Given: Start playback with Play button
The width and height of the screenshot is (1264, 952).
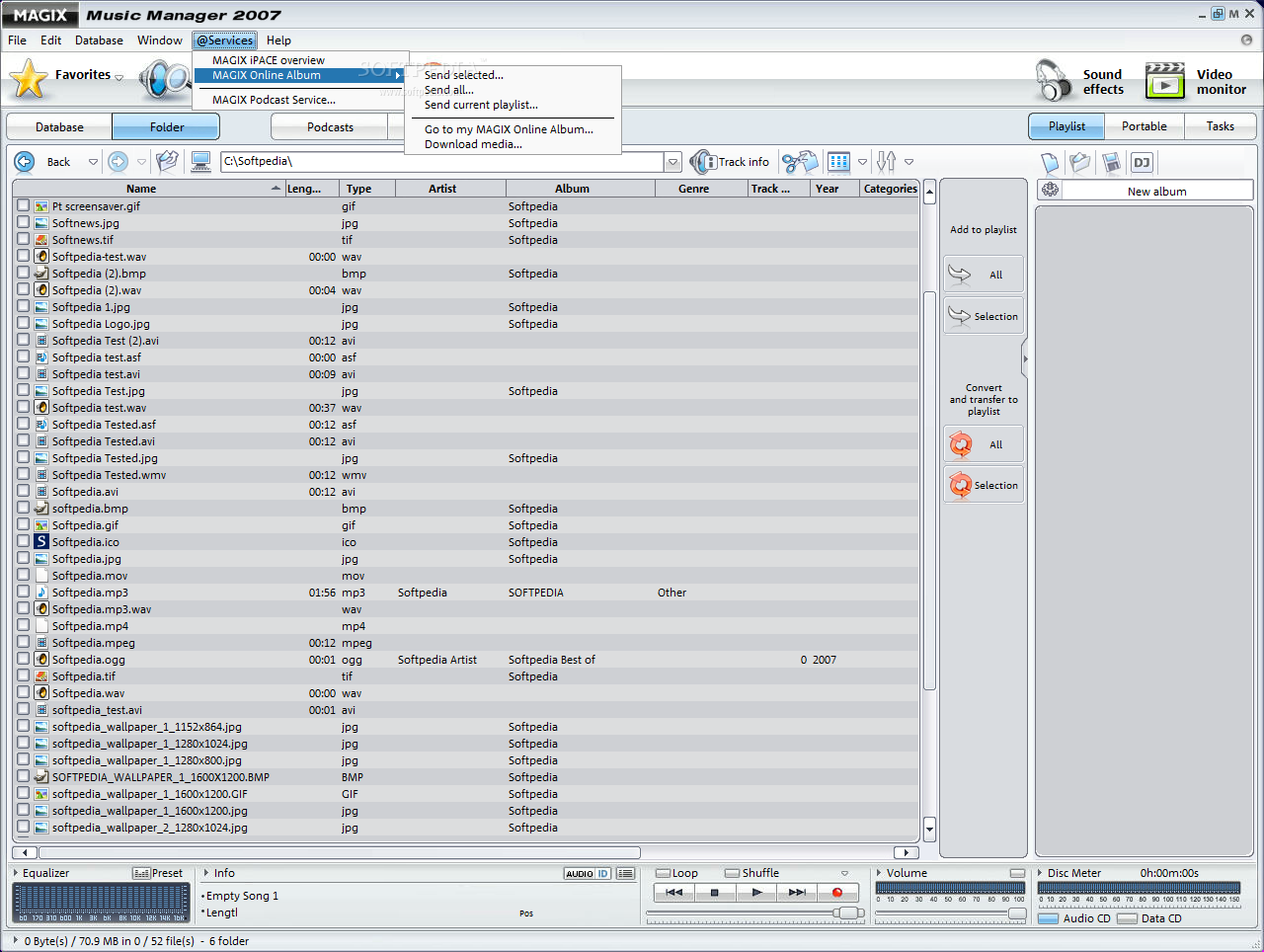Looking at the screenshot, I should tap(756, 892).
